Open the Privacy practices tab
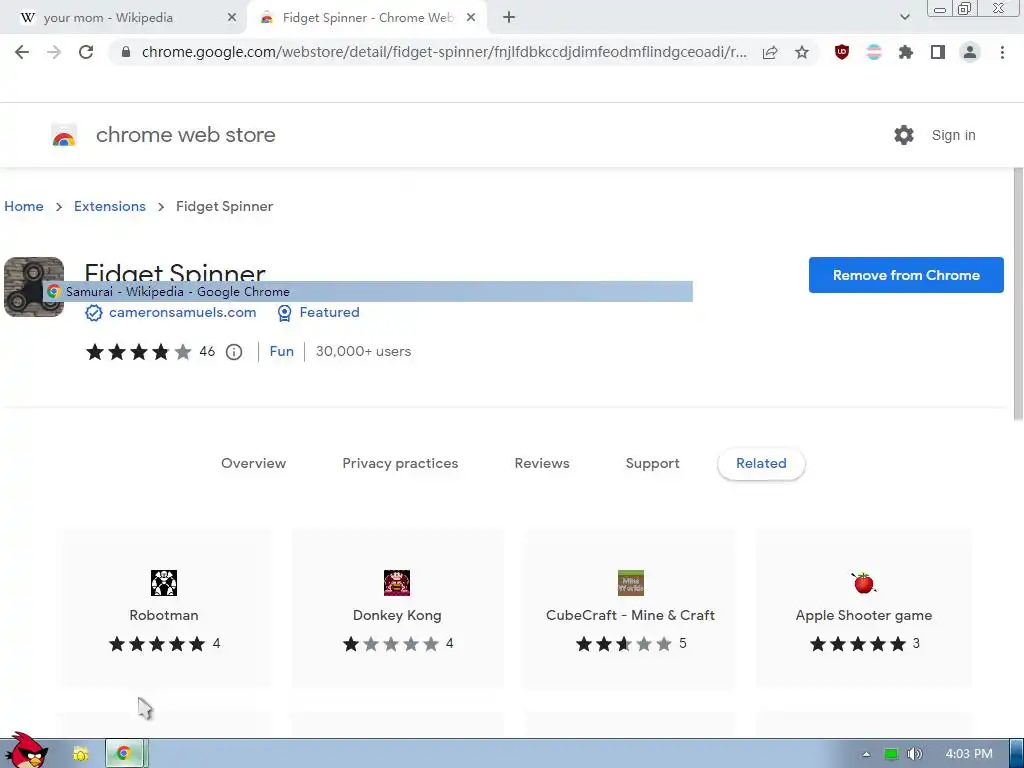The image size is (1024, 768). pyautogui.click(x=400, y=464)
